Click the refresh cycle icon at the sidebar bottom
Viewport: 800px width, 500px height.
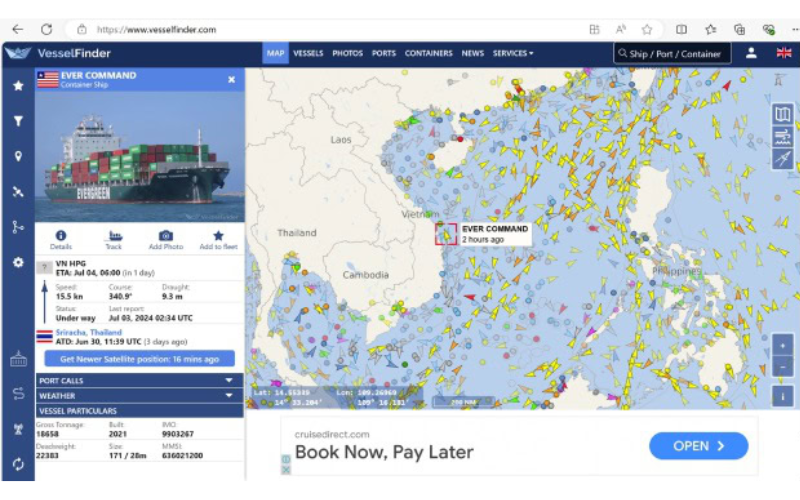coord(18,464)
